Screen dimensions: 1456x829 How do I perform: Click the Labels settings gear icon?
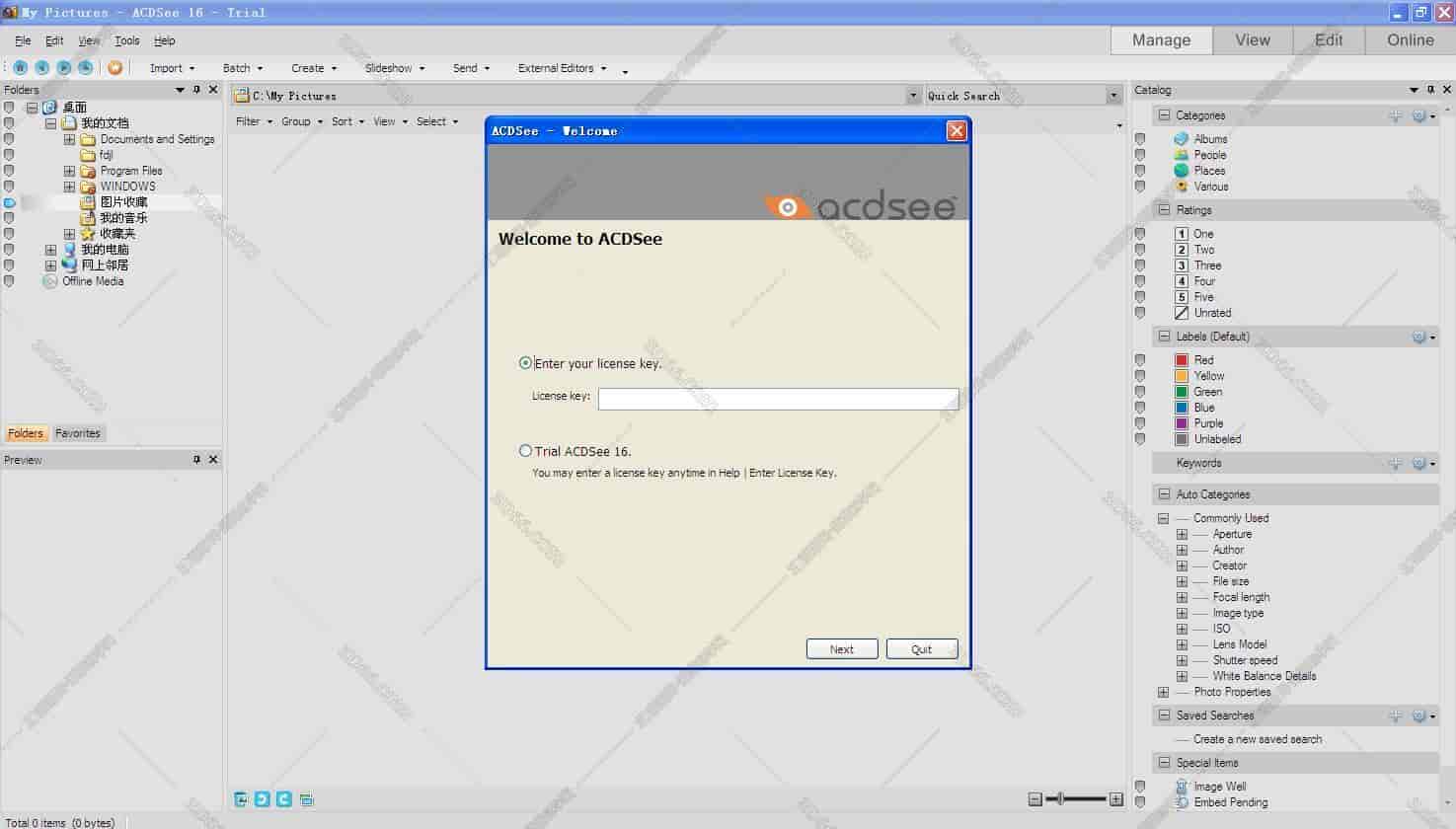click(1418, 337)
